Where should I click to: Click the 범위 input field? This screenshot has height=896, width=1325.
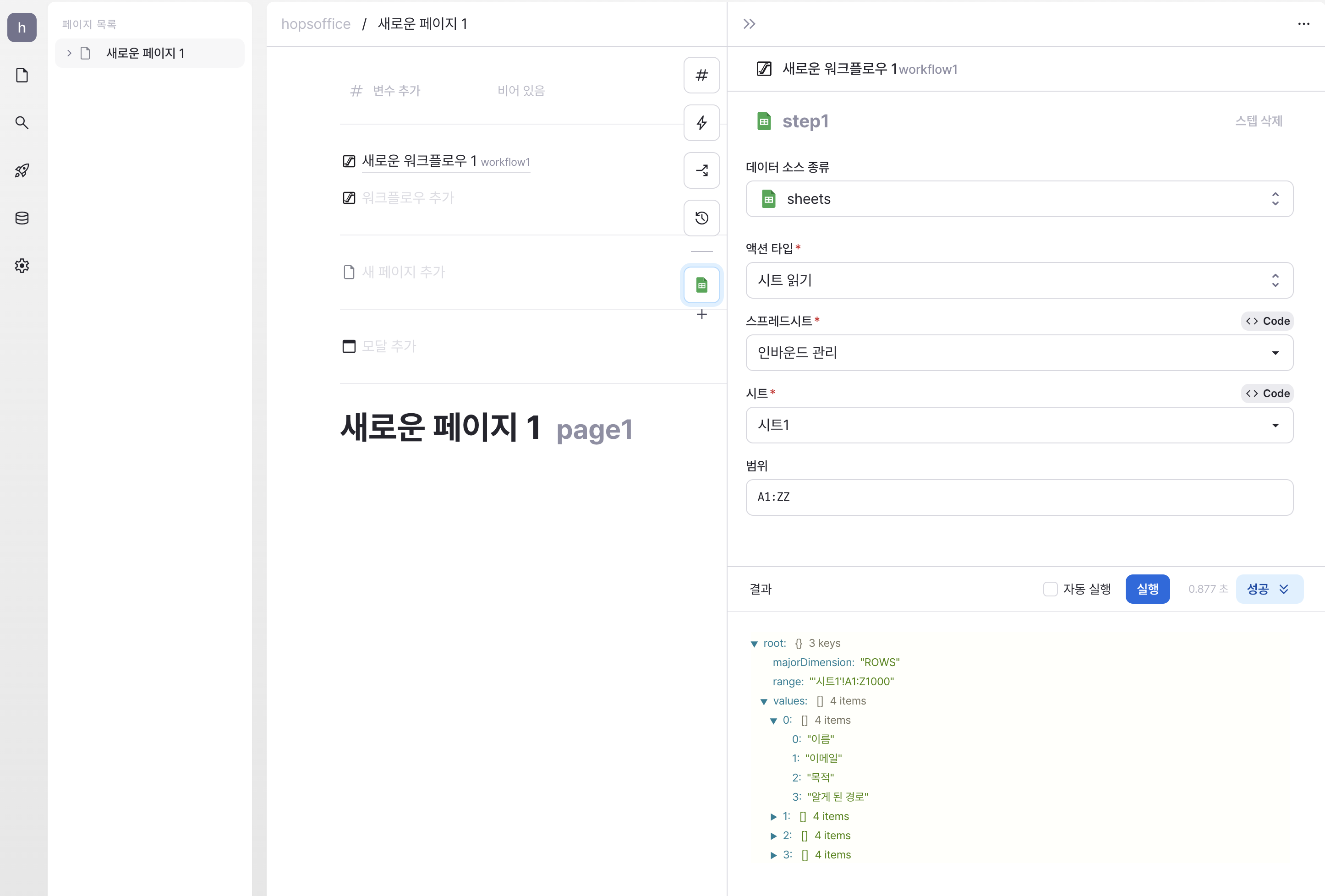1019,496
